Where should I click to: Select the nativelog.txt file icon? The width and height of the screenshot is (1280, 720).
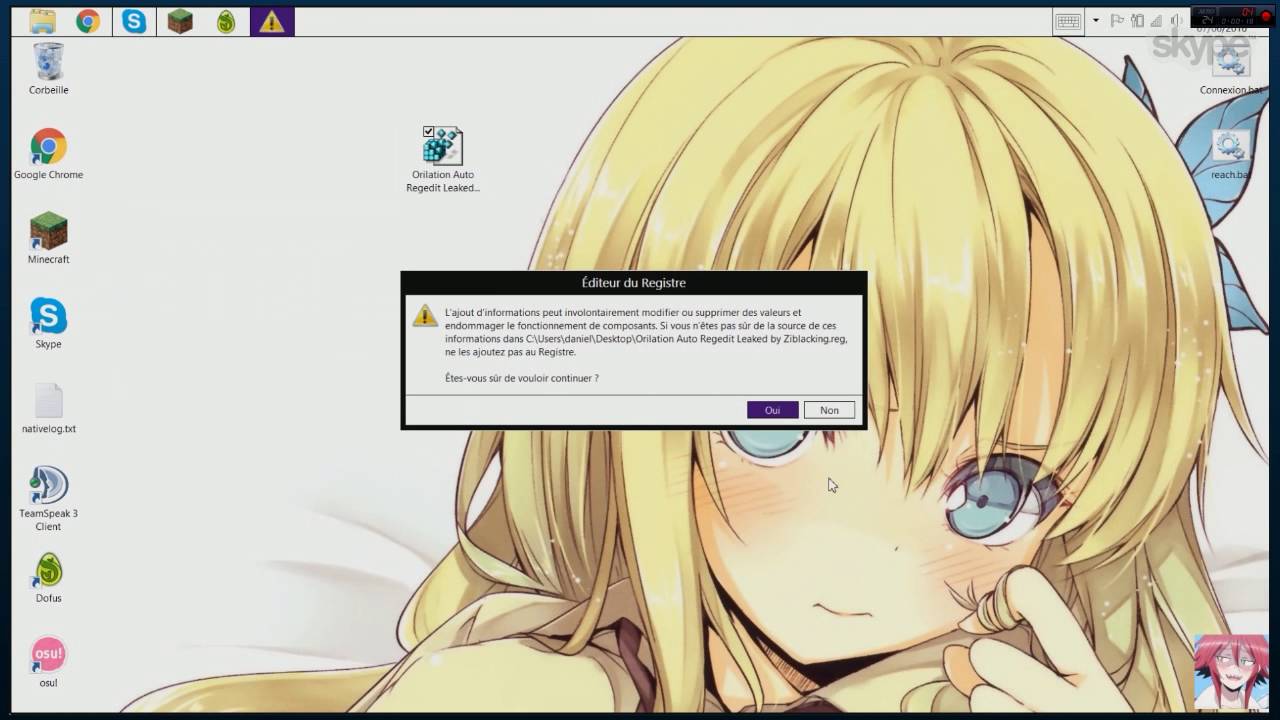48,408
